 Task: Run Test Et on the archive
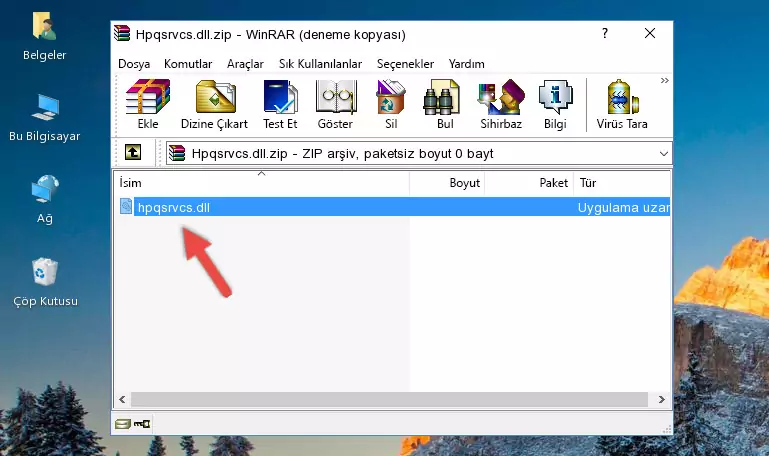point(280,104)
